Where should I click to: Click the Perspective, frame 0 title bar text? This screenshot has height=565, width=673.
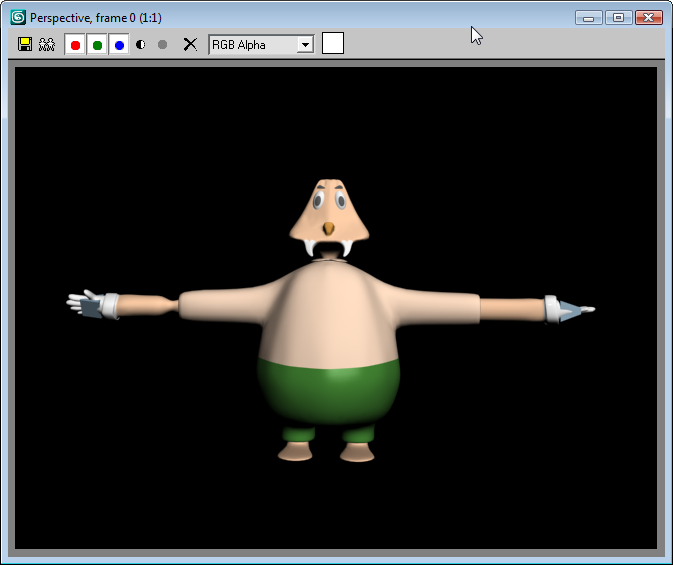tap(96, 18)
